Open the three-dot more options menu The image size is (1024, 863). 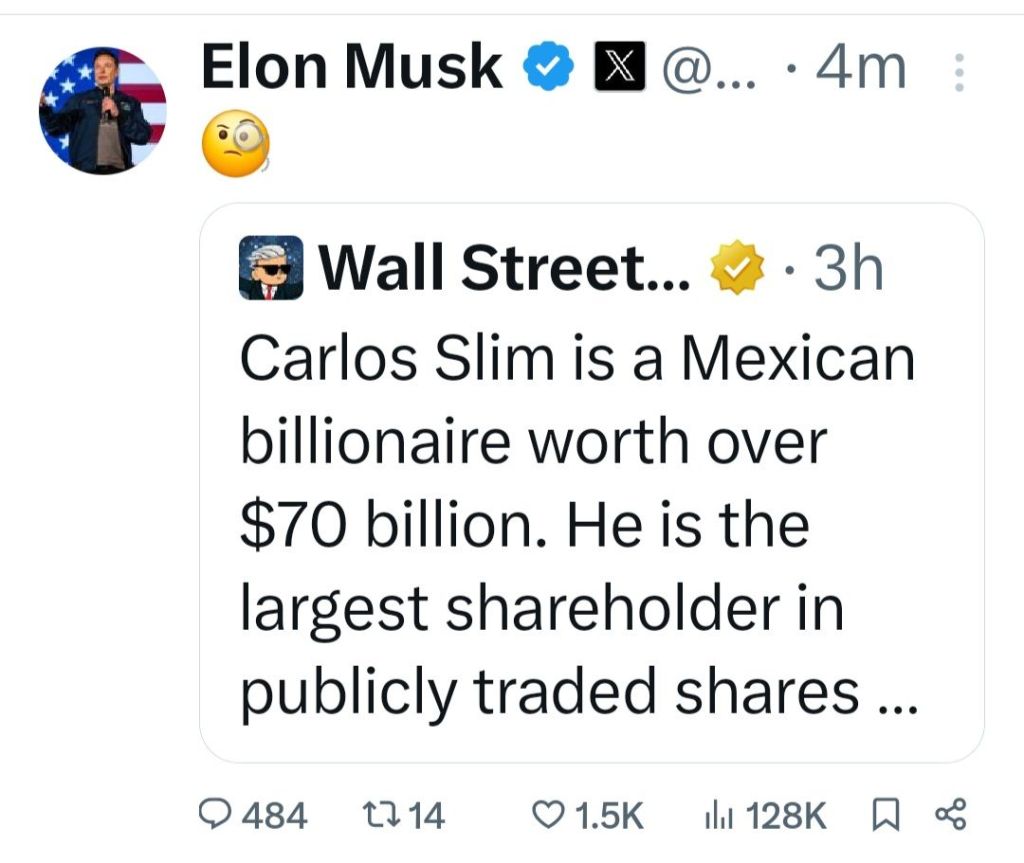pyautogui.click(x=958, y=74)
